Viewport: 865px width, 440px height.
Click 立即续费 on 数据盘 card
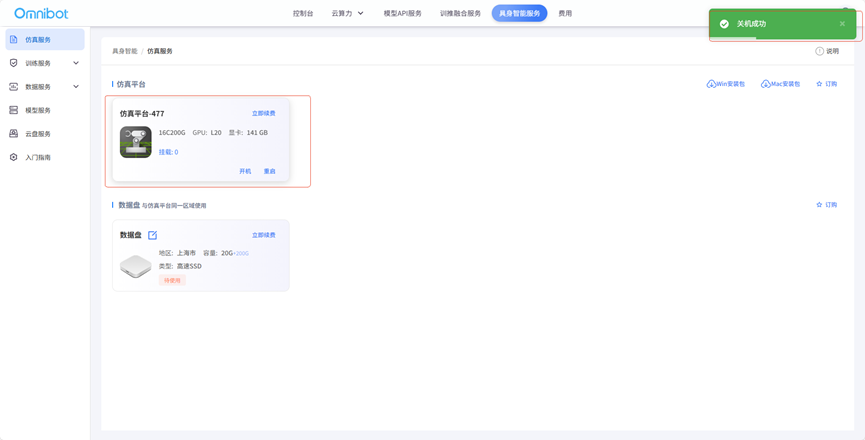pyautogui.click(x=264, y=235)
